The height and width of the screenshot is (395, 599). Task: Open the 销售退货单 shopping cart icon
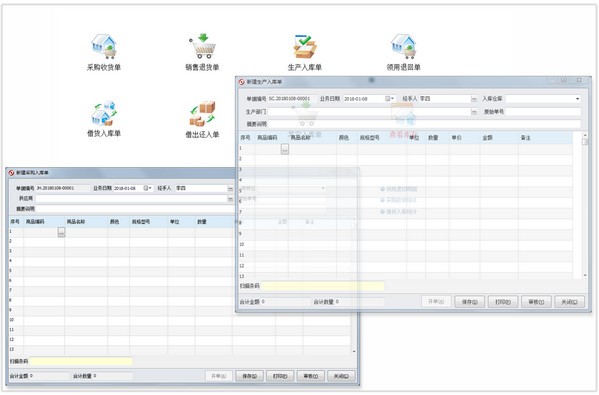pyautogui.click(x=202, y=46)
